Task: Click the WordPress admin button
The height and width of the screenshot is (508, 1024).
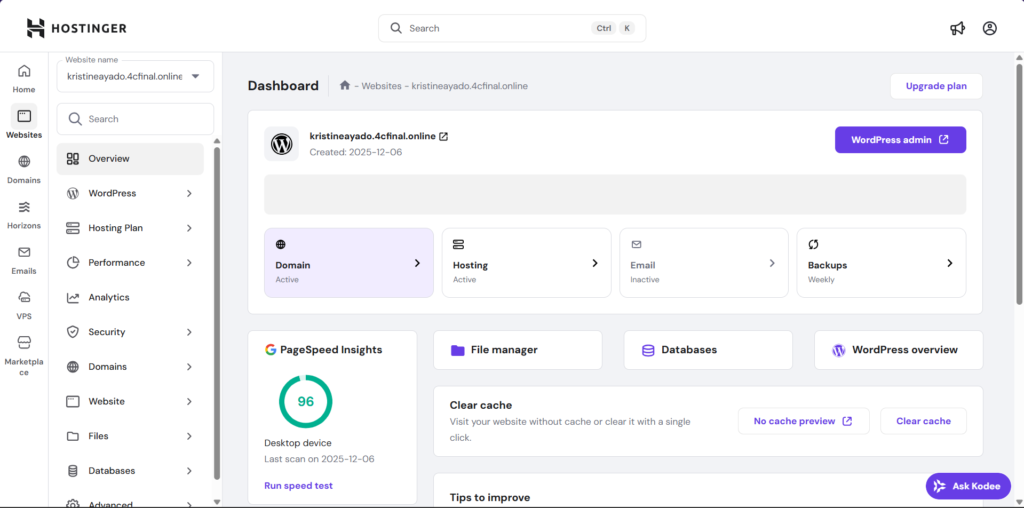Action: coord(900,140)
